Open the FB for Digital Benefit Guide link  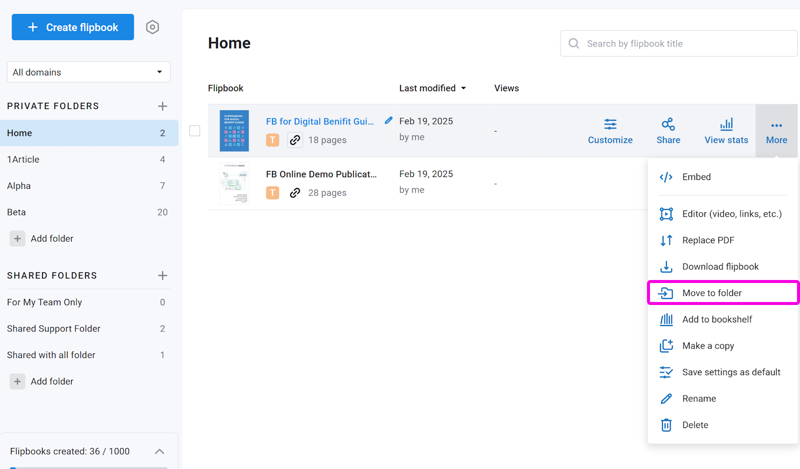(x=319, y=121)
